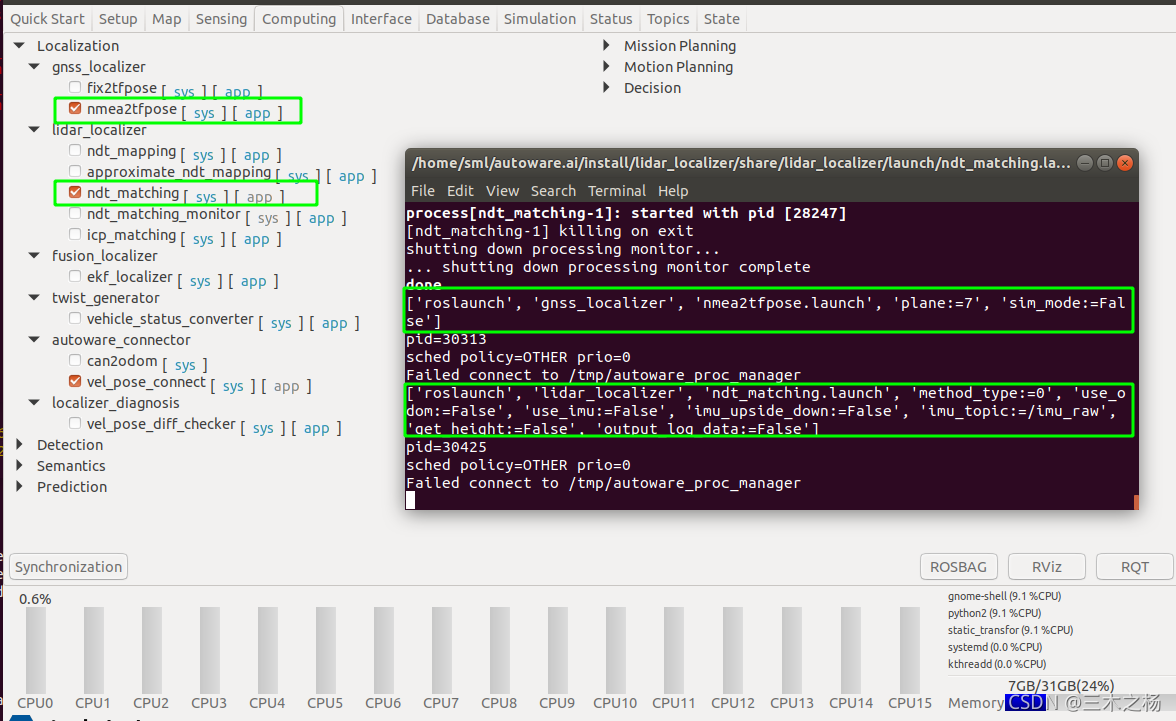This screenshot has height=721, width=1176.
Task: Enable the vehicle_status_converter checkbox
Action: click(x=75, y=318)
